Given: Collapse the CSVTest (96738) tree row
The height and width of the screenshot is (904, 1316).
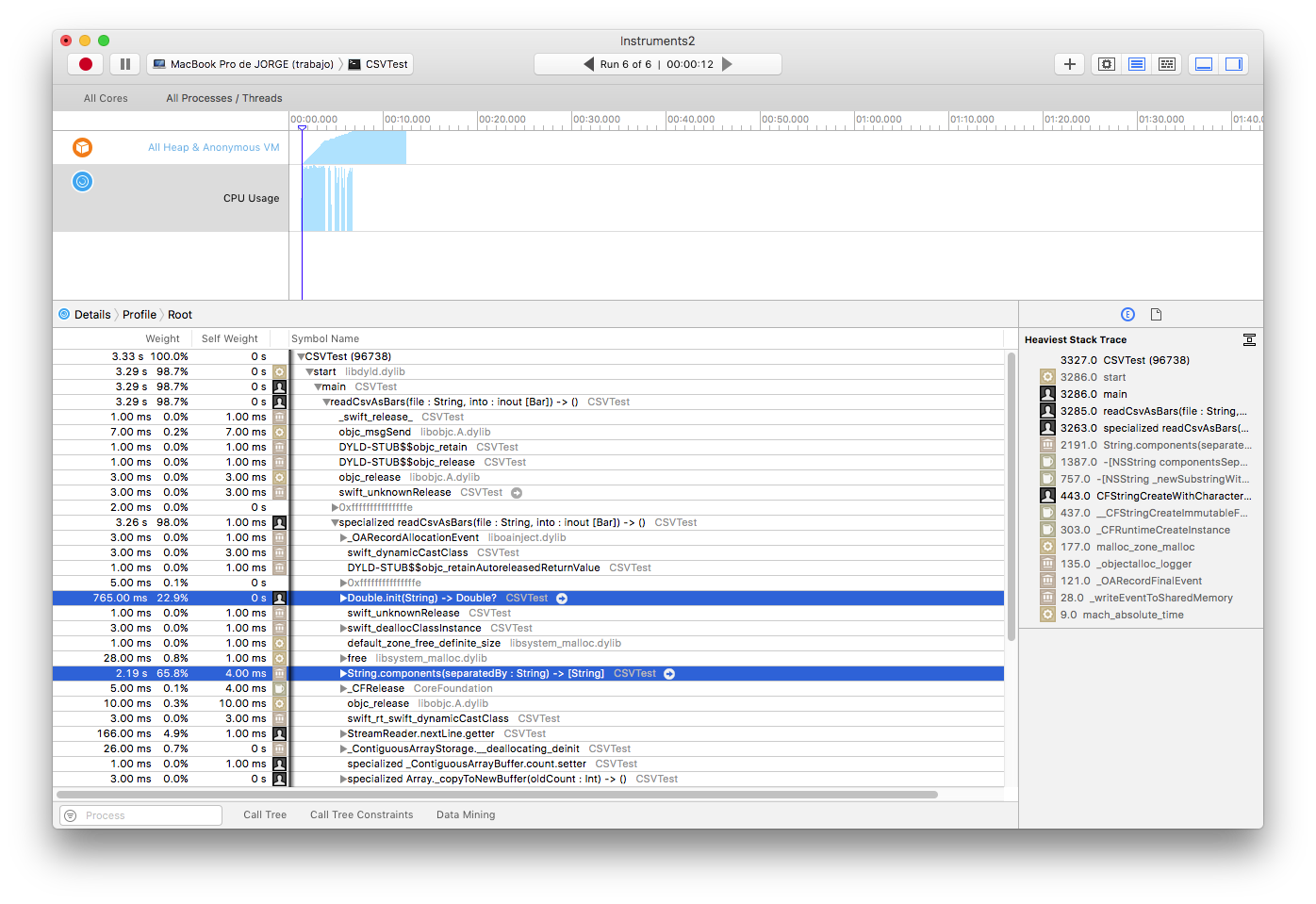Looking at the screenshot, I should tap(301, 356).
